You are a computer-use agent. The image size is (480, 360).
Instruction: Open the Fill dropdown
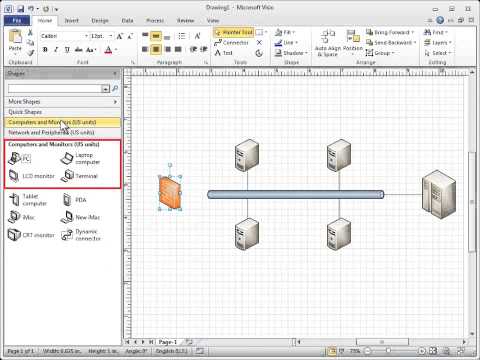[285, 32]
